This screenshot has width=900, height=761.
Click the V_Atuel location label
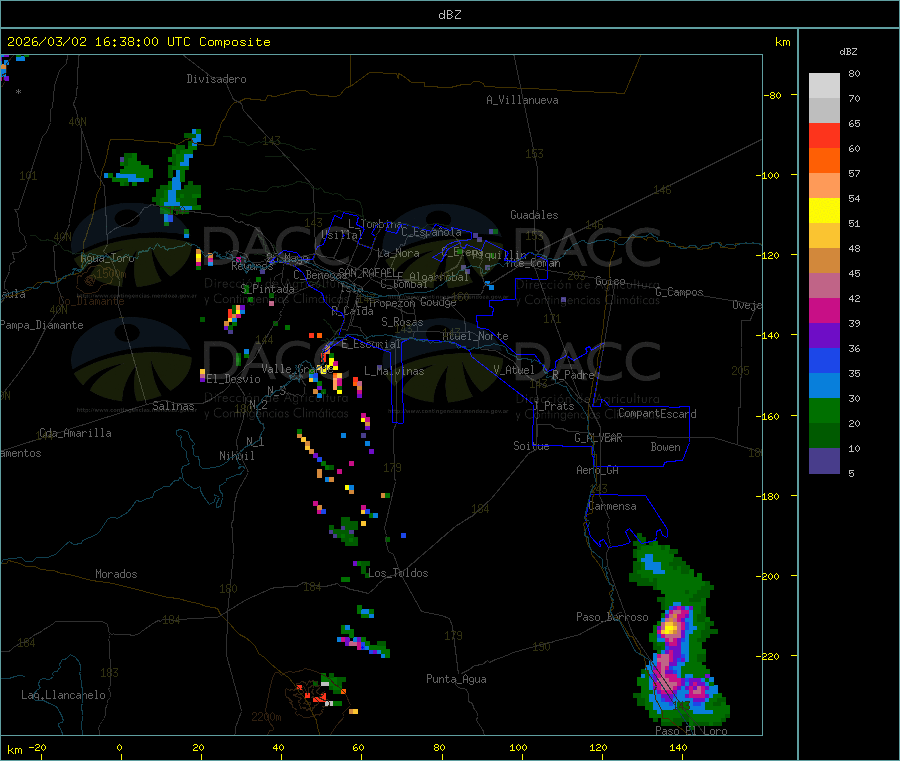514,370
